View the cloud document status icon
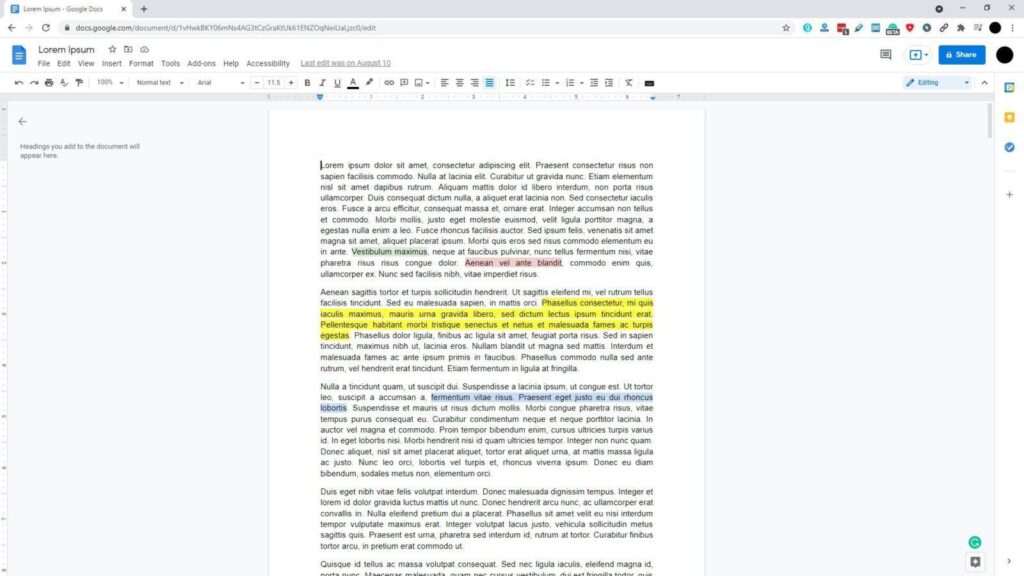This screenshot has width=1024, height=576. click(144, 50)
